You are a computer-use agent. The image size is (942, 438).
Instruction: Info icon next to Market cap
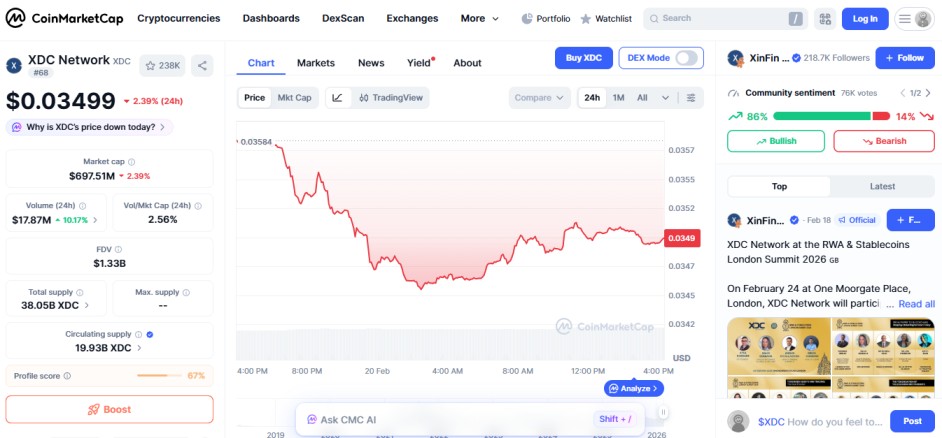[132, 162]
